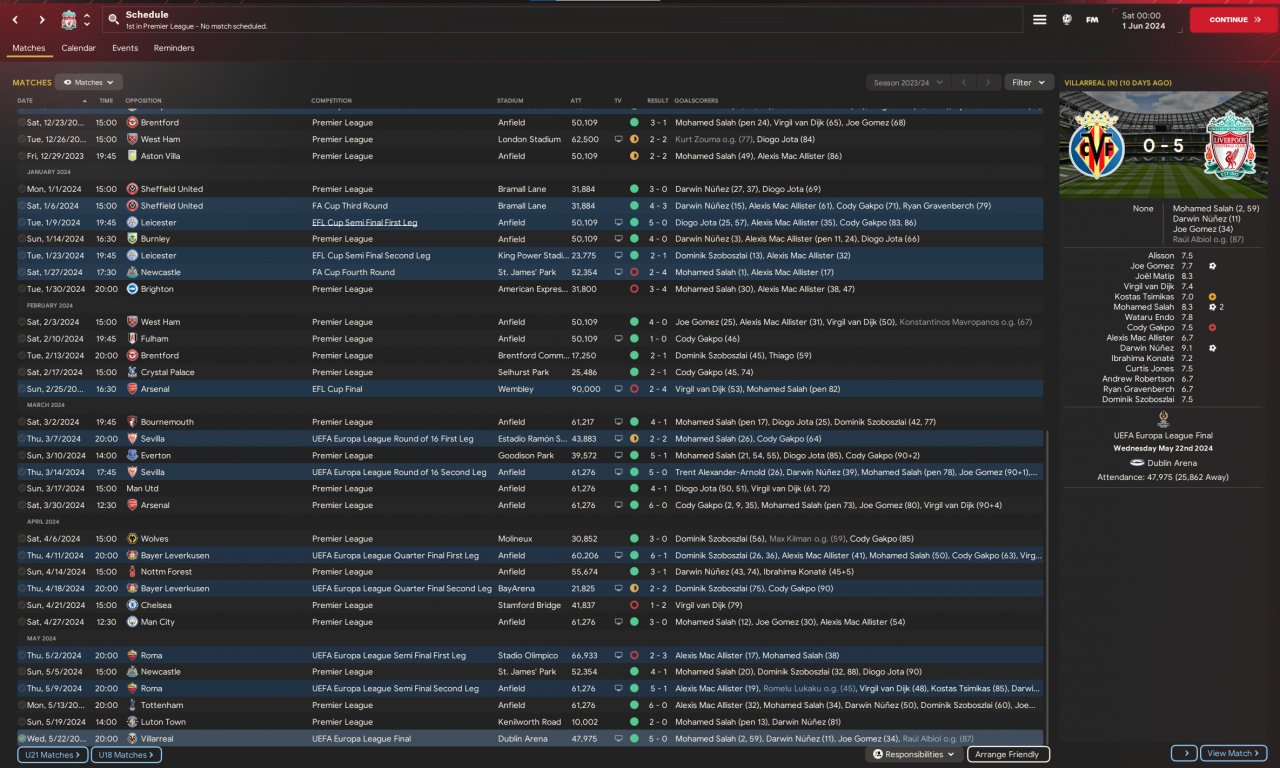This screenshot has height=768, width=1280.
Task: Toggle the row marker for Tottenham match
Action: (x=22, y=705)
